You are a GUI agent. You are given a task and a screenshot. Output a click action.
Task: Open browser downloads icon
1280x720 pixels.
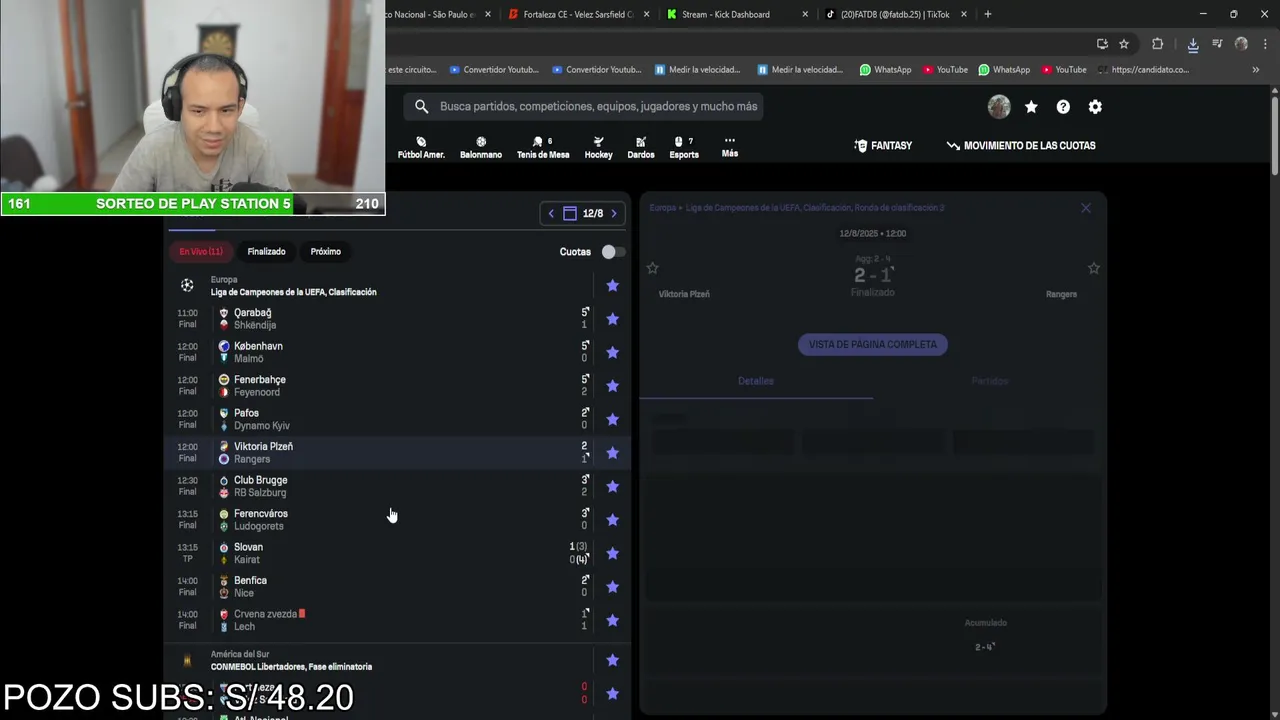[x=1193, y=44]
